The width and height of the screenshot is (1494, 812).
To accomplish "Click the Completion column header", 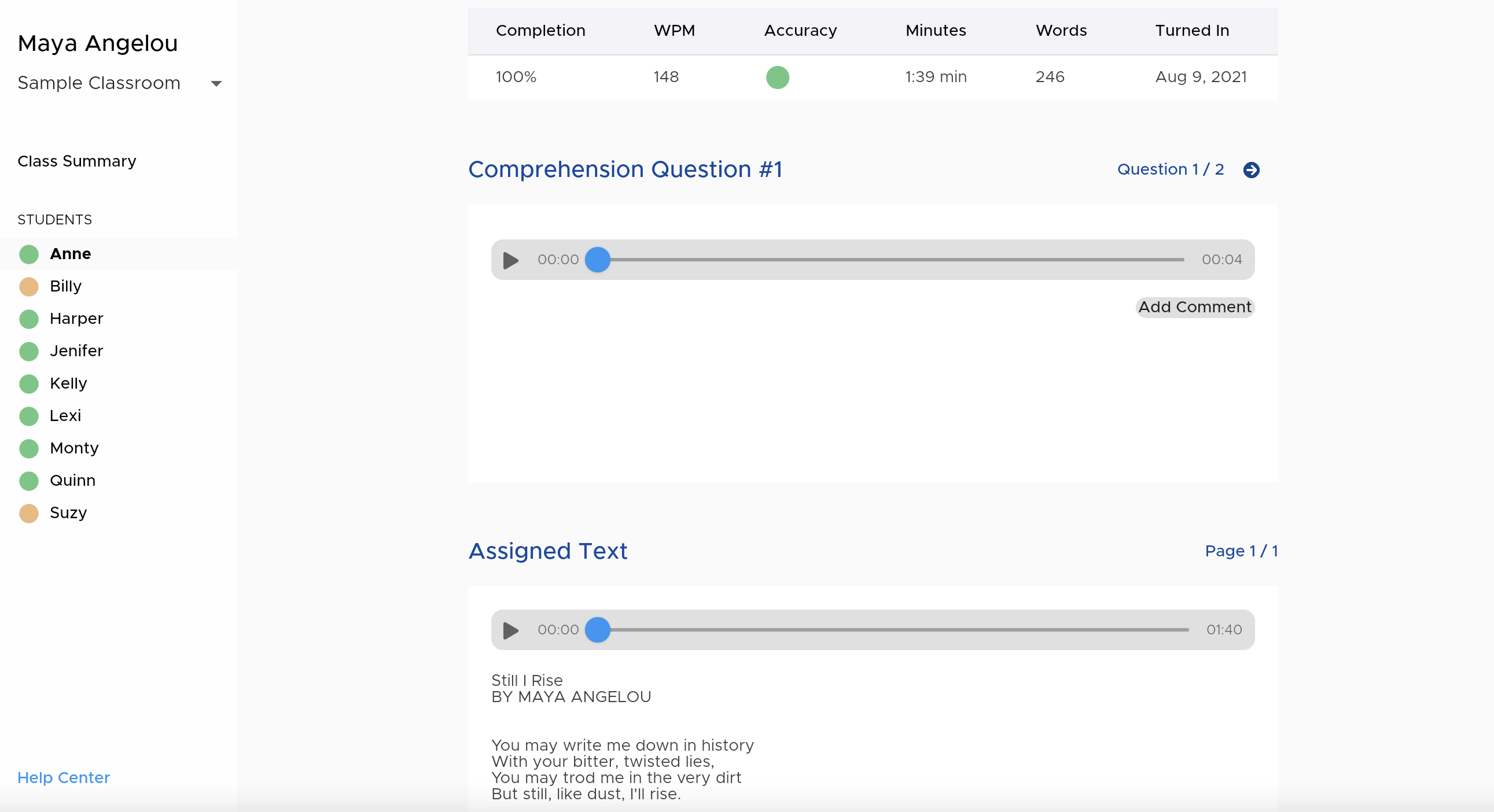I will coord(540,31).
